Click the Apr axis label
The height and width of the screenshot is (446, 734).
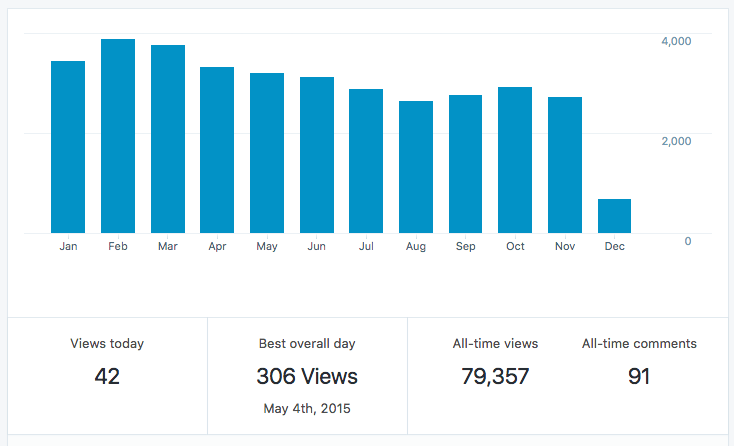pyautogui.click(x=217, y=247)
